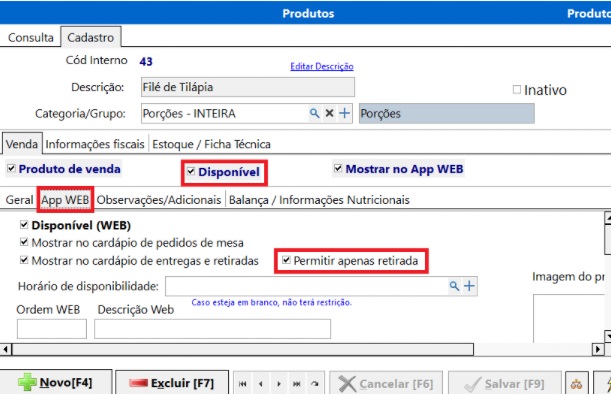Click the horizontal scrollbar left arrow

5,349
